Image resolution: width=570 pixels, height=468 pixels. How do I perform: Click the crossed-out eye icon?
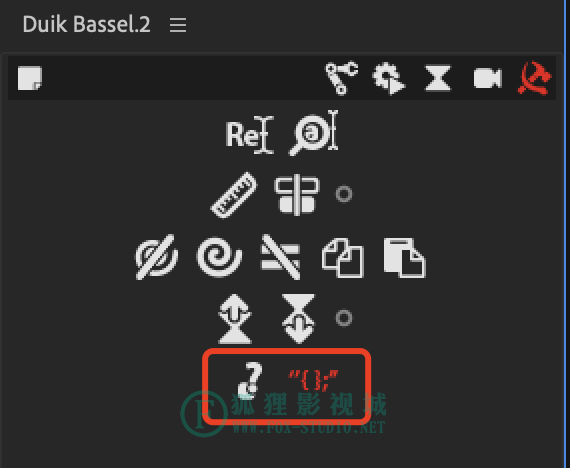157,257
